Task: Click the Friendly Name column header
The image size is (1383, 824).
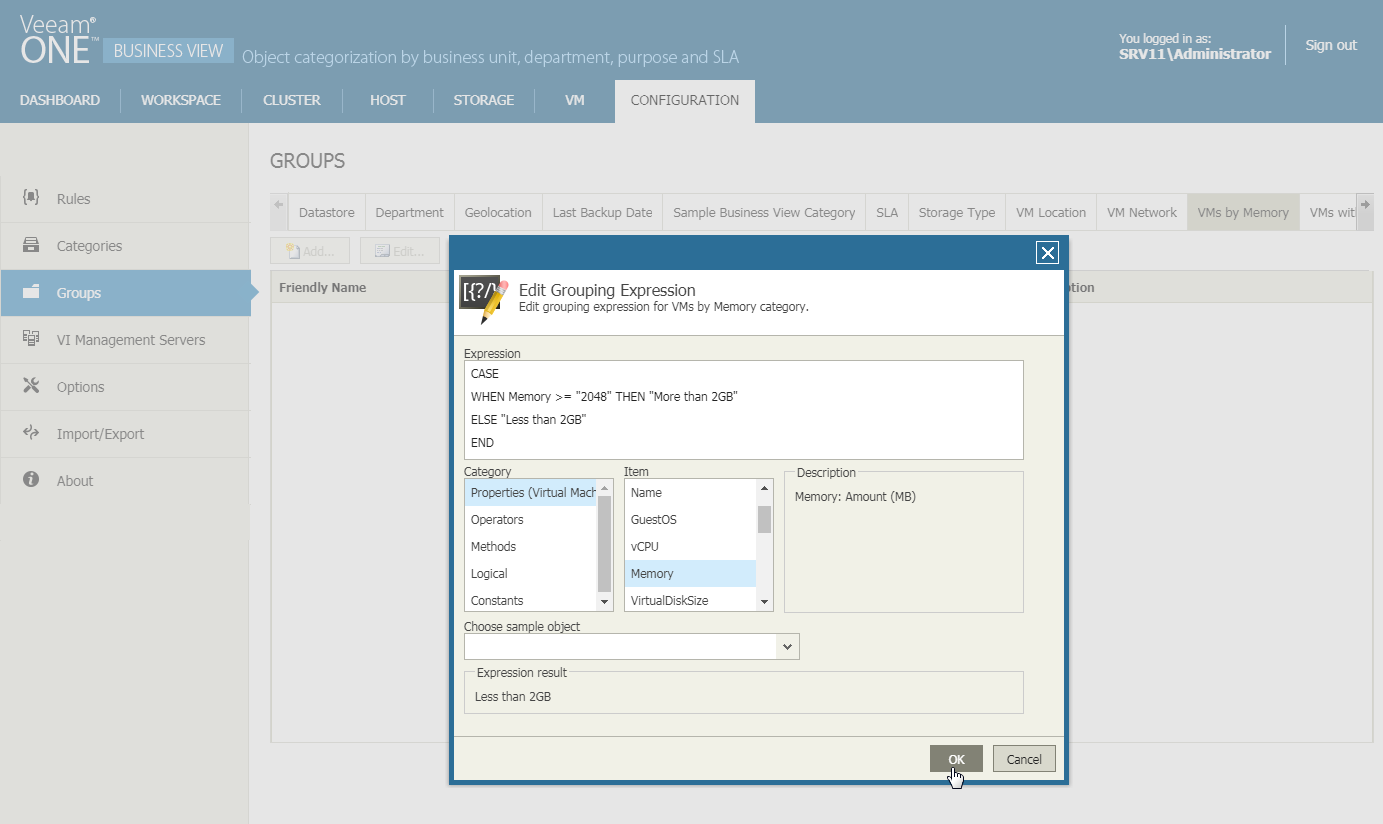Action: point(323,287)
